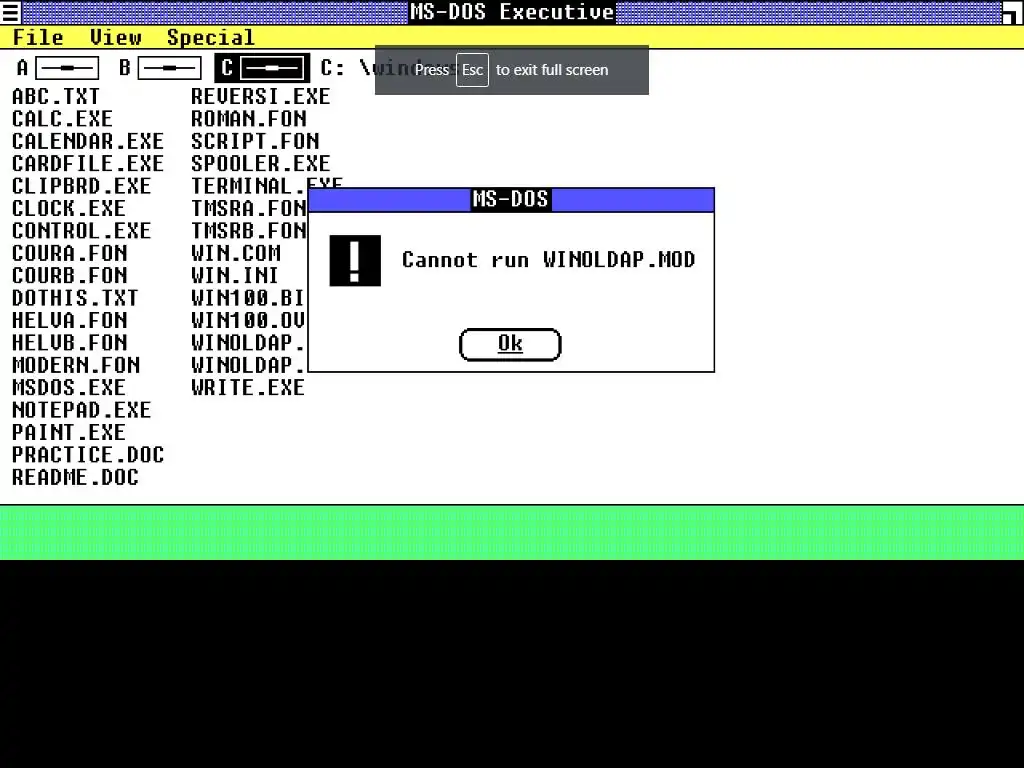1024x768 pixels.
Task: Select file WIN100.BI
Action: (x=248, y=298)
